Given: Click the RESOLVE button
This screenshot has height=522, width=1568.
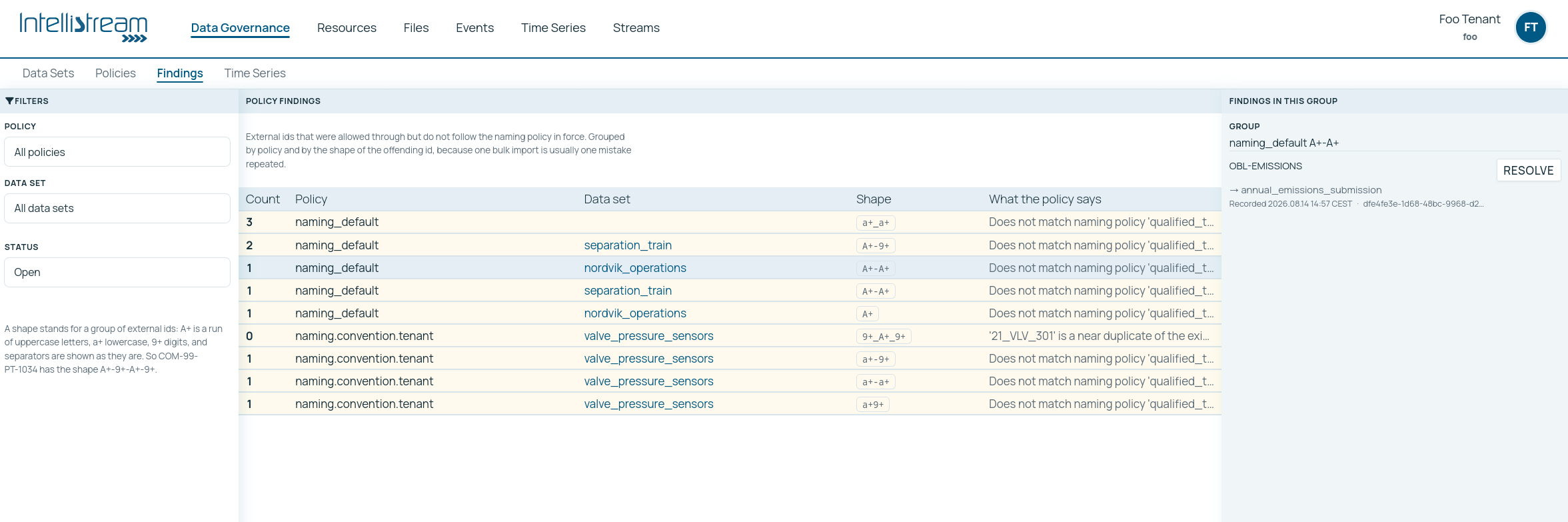Looking at the screenshot, I should pos(1528,170).
